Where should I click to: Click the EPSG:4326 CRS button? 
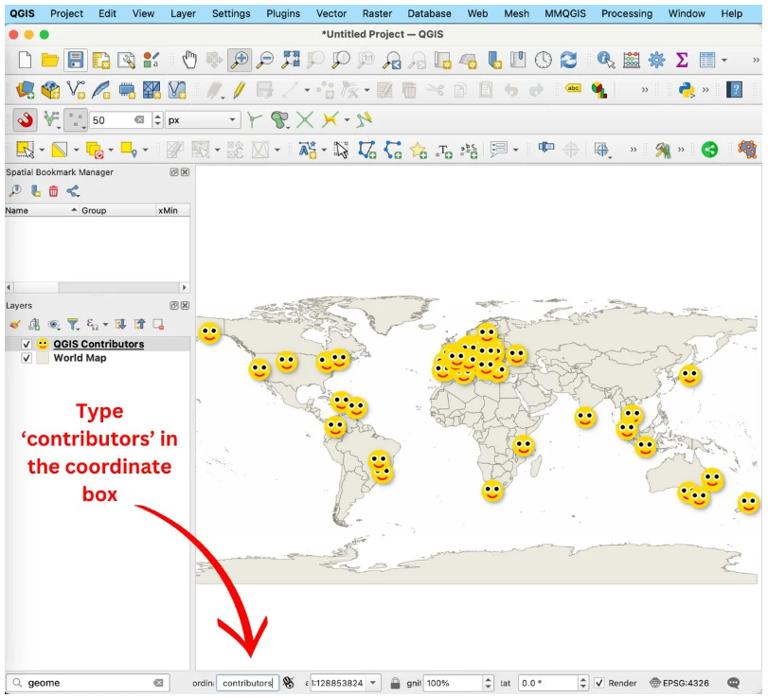tap(679, 682)
